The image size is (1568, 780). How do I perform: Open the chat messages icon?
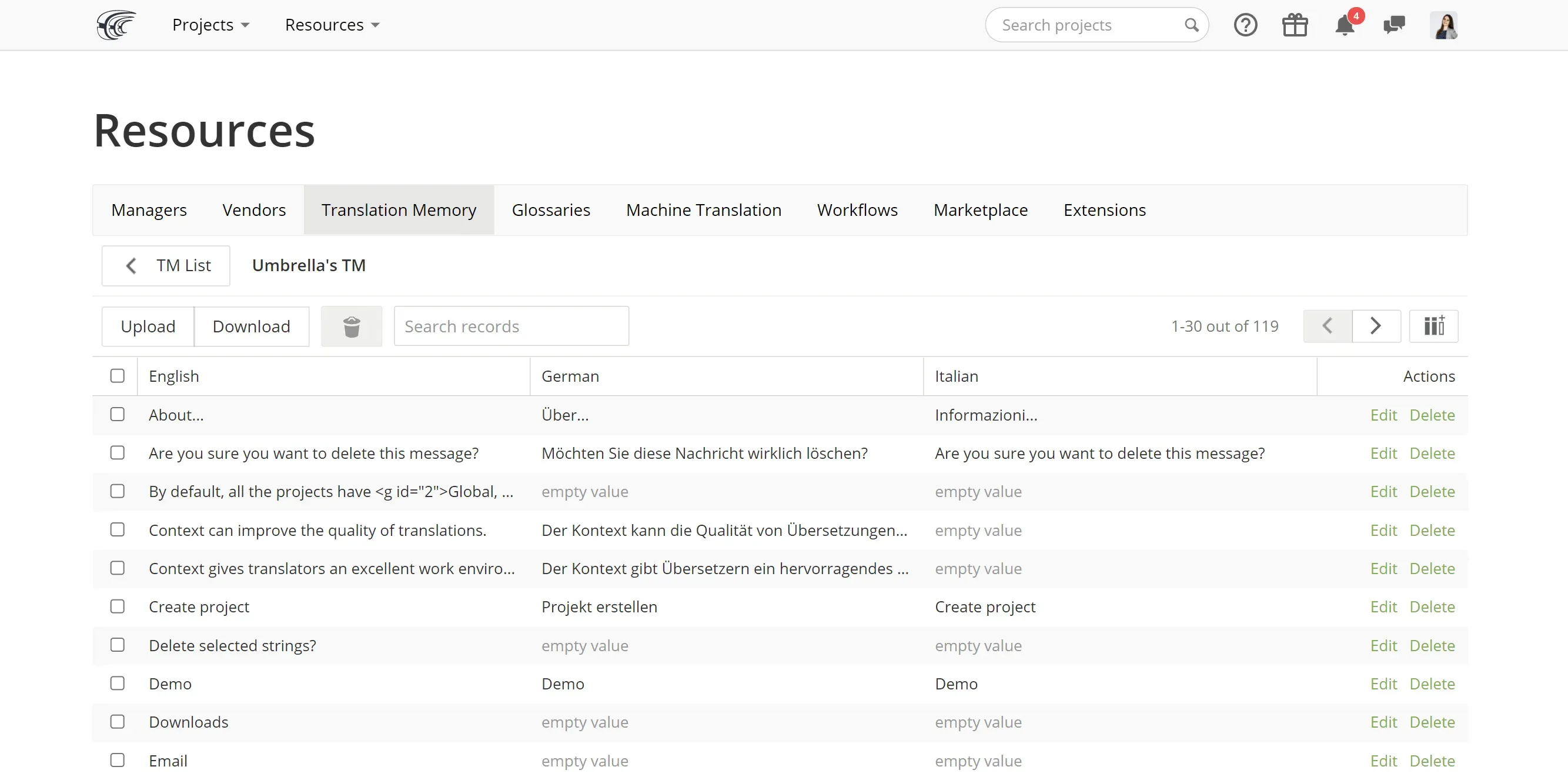(x=1394, y=24)
